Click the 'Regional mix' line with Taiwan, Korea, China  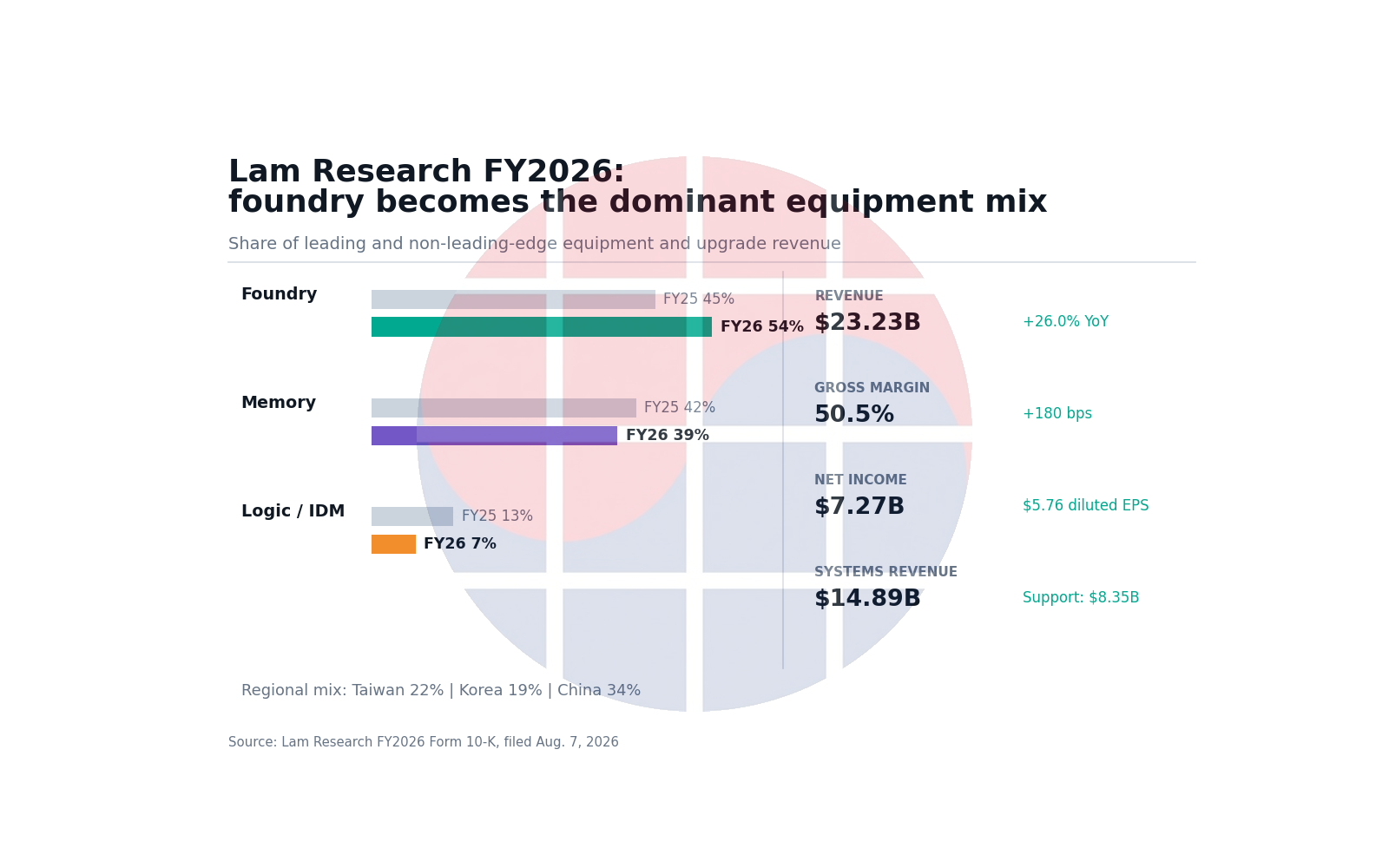pyautogui.click(x=441, y=691)
